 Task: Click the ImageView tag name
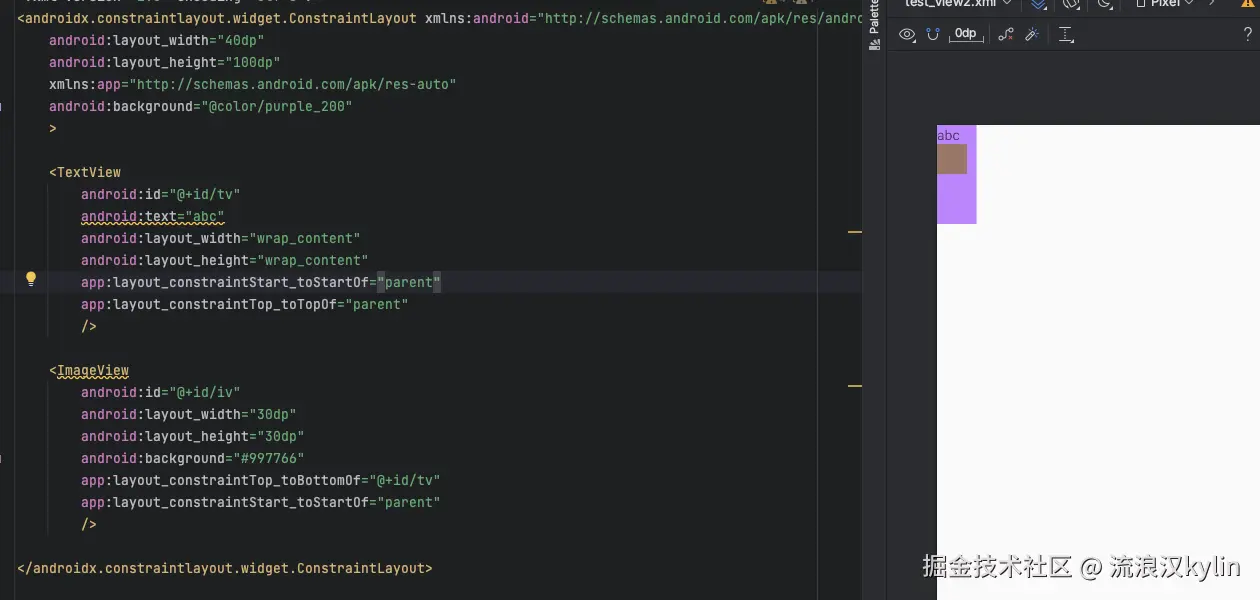[x=93, y=370]
